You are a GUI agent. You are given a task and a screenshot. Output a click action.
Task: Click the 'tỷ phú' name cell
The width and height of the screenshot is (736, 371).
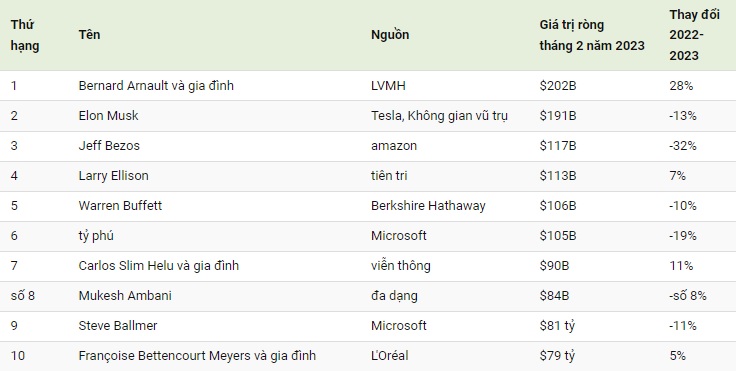coord(96,236)
